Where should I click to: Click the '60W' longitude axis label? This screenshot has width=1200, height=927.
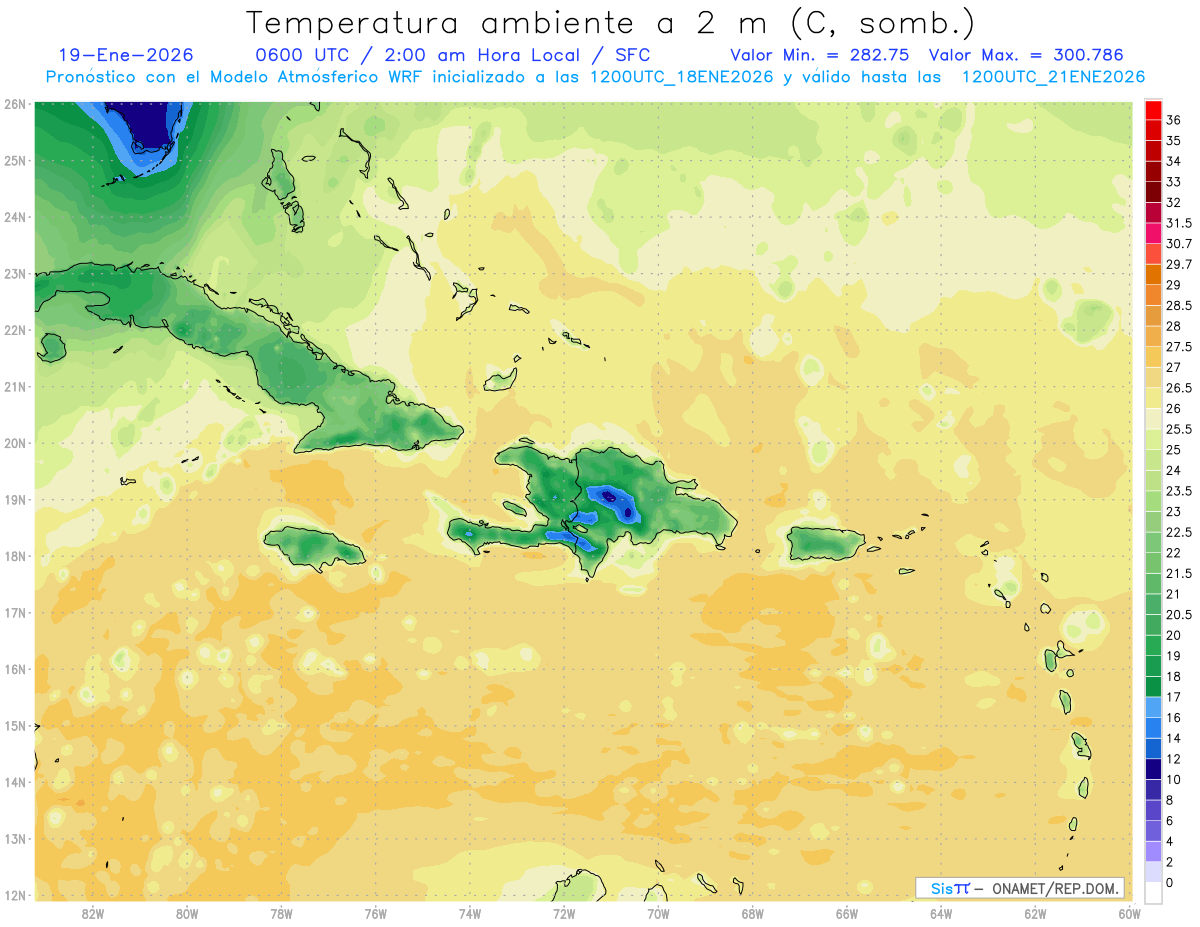[1130, 913]
